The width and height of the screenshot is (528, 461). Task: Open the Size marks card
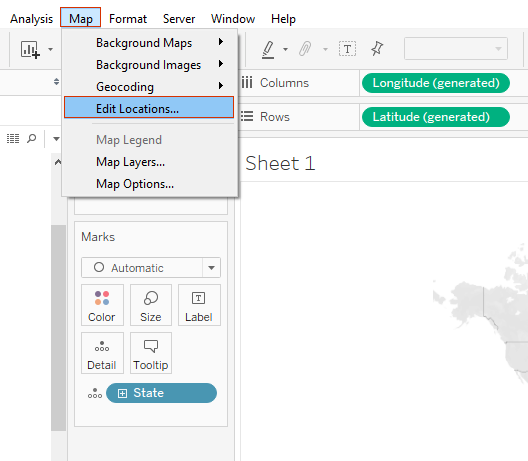point(151,305)
